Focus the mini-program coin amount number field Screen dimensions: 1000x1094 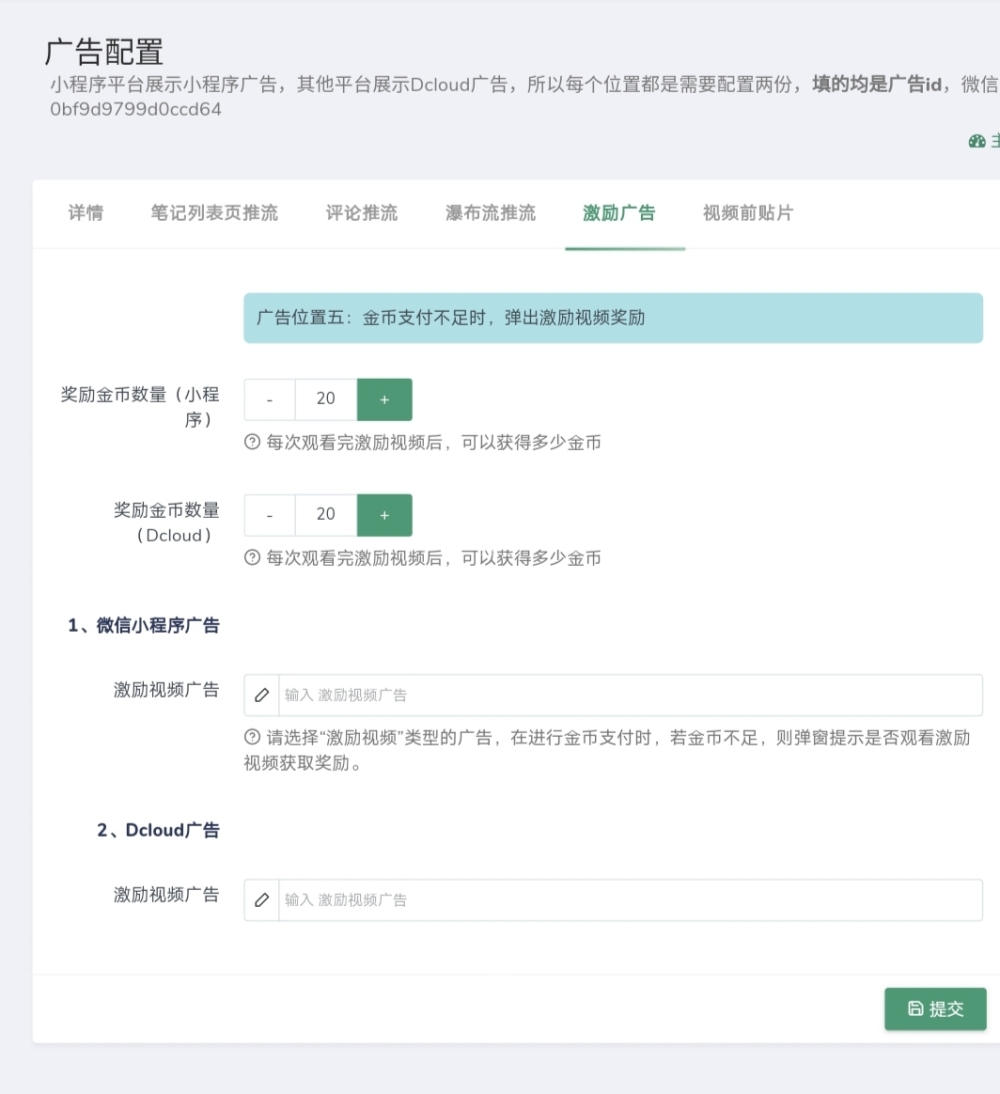point(326,399)
